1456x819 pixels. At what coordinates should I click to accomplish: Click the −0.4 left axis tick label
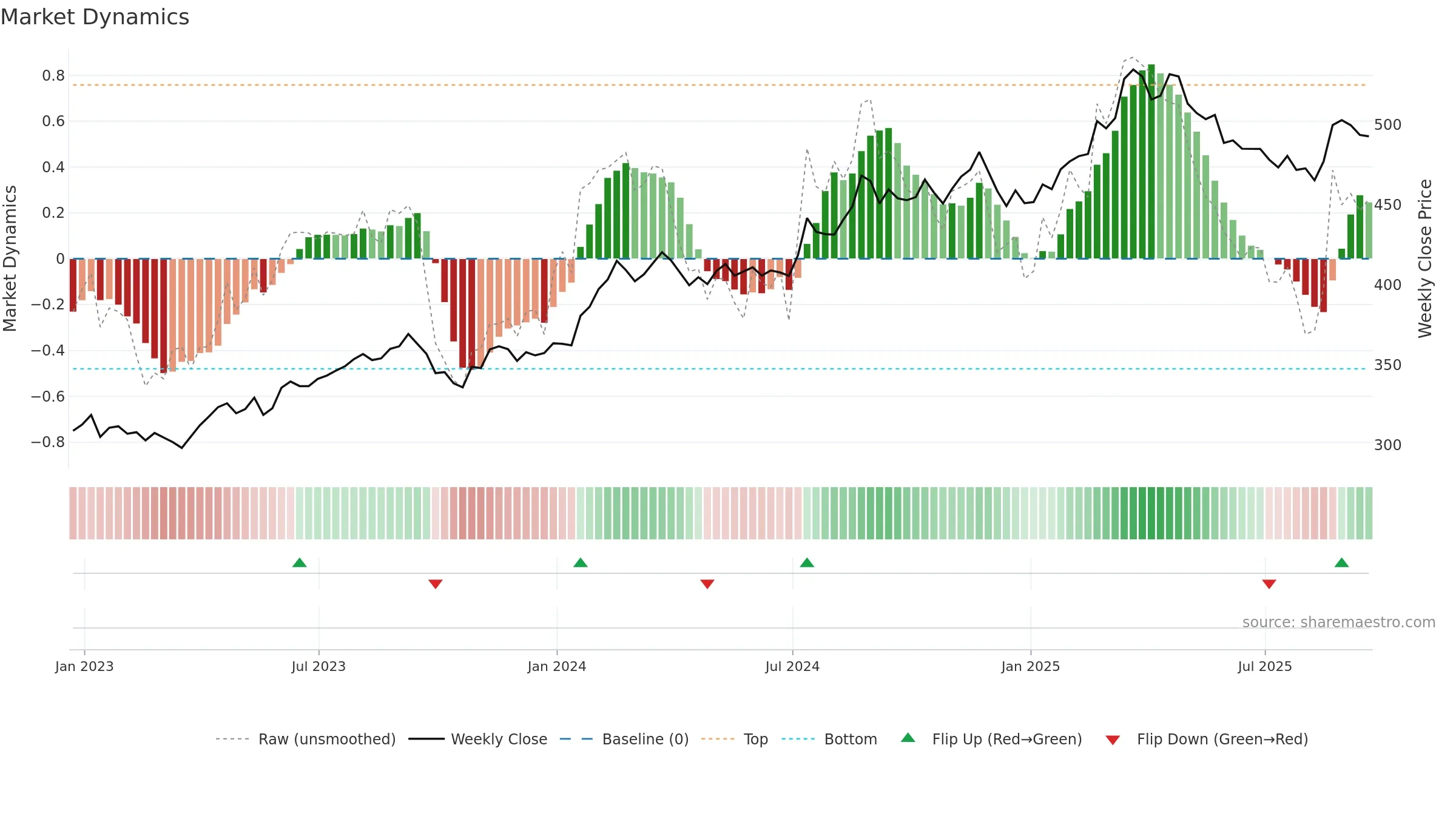pyautogui.click(x=48, y=351)
